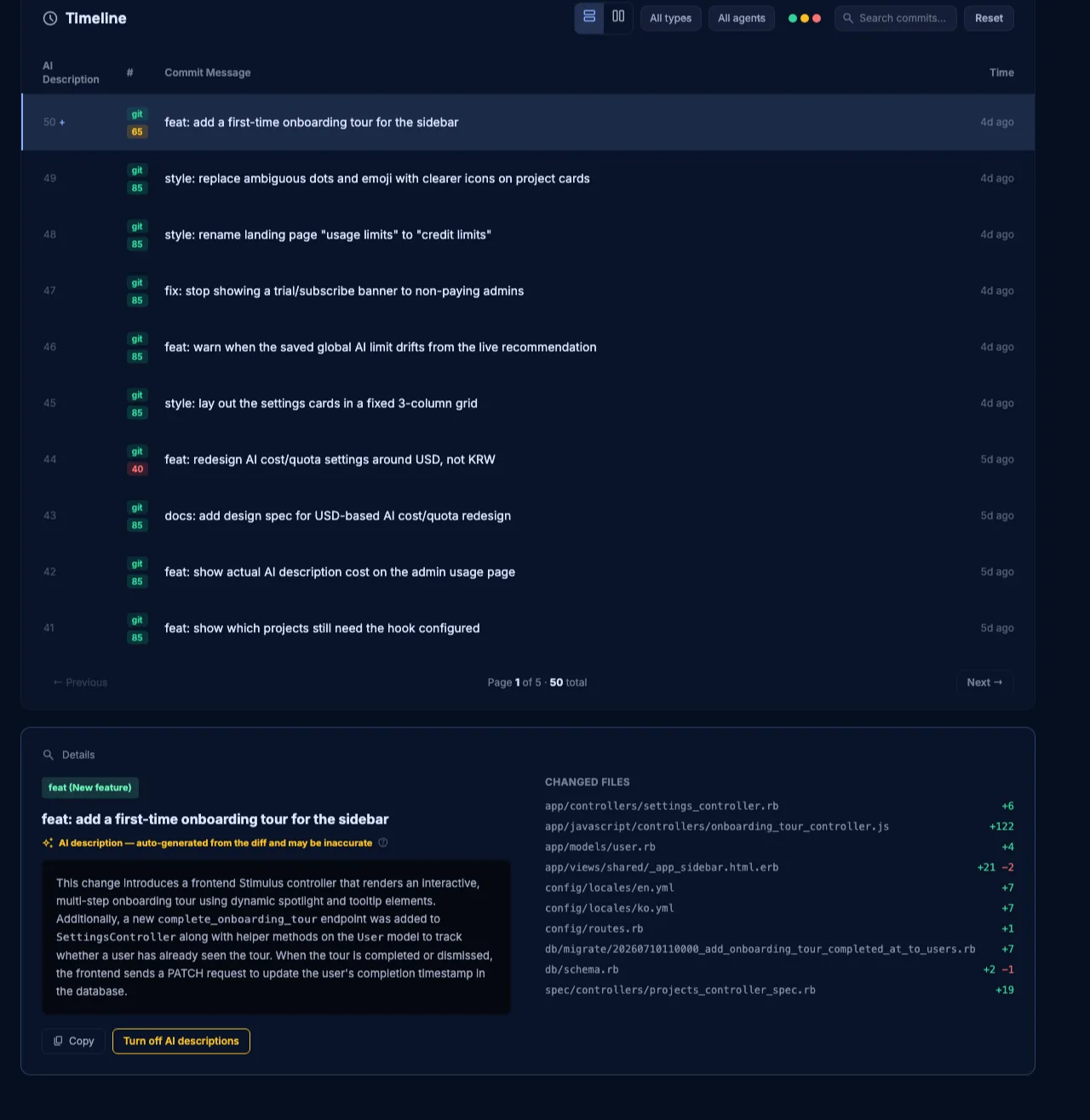The width and height of the screenshot is (1090, 1120).
Task: Click the Commit Message column header
Action: click(208, 72)
